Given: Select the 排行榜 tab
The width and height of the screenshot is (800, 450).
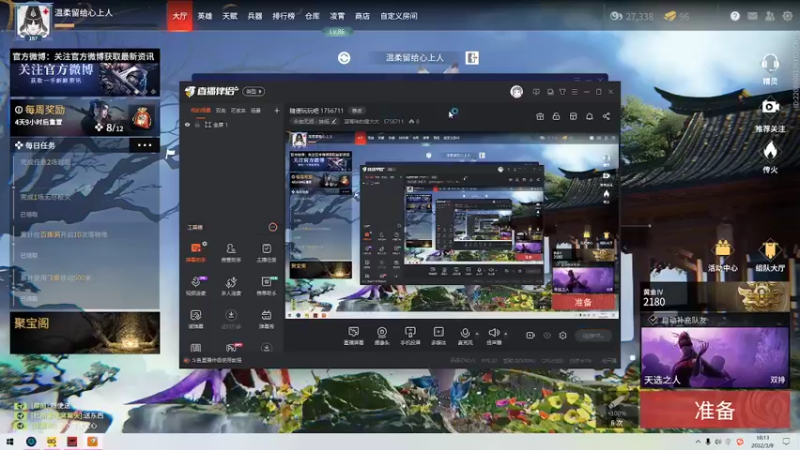Looking at the screenshot, I should (x=284, y=16).
